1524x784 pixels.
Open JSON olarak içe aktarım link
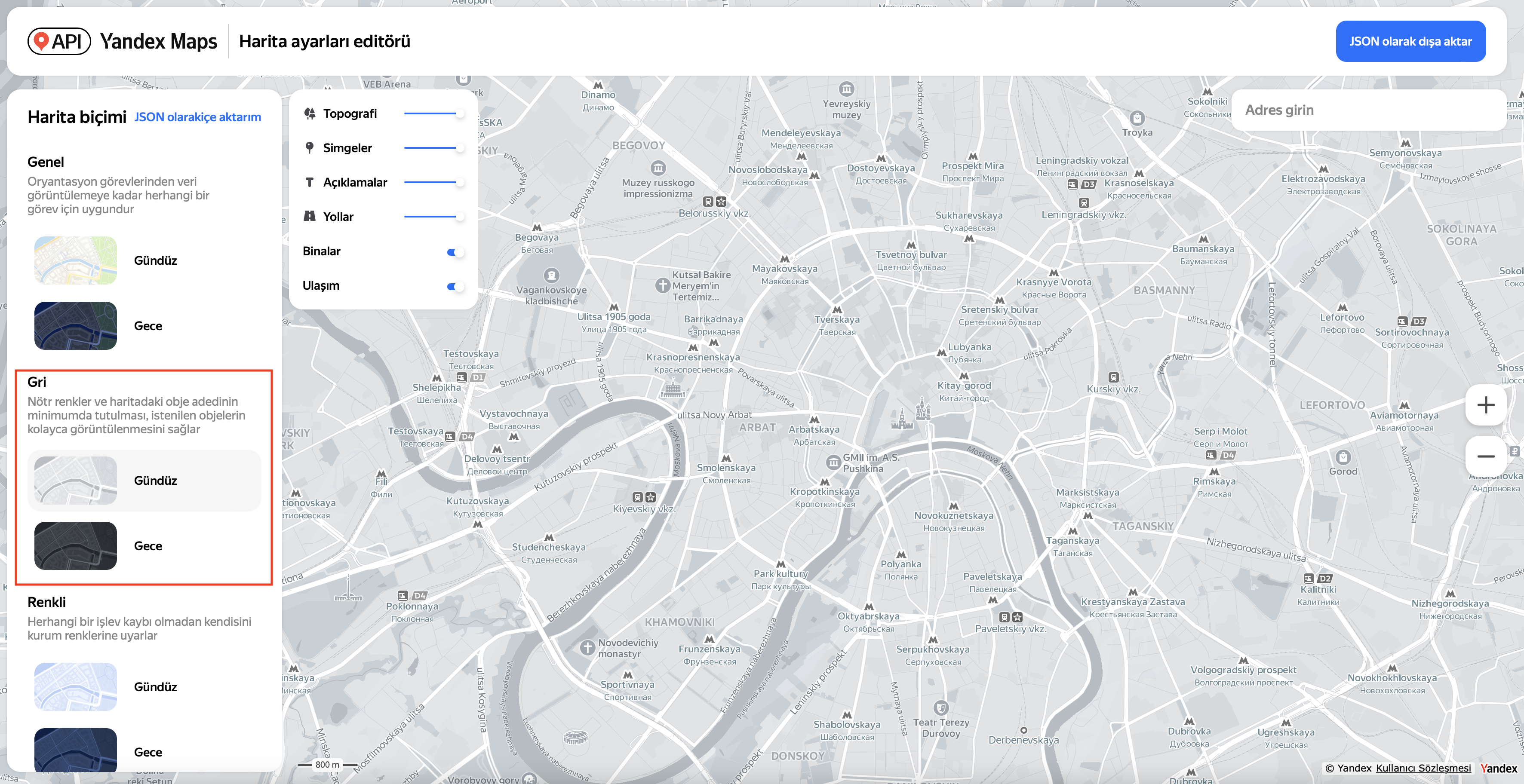coord(198,117)
